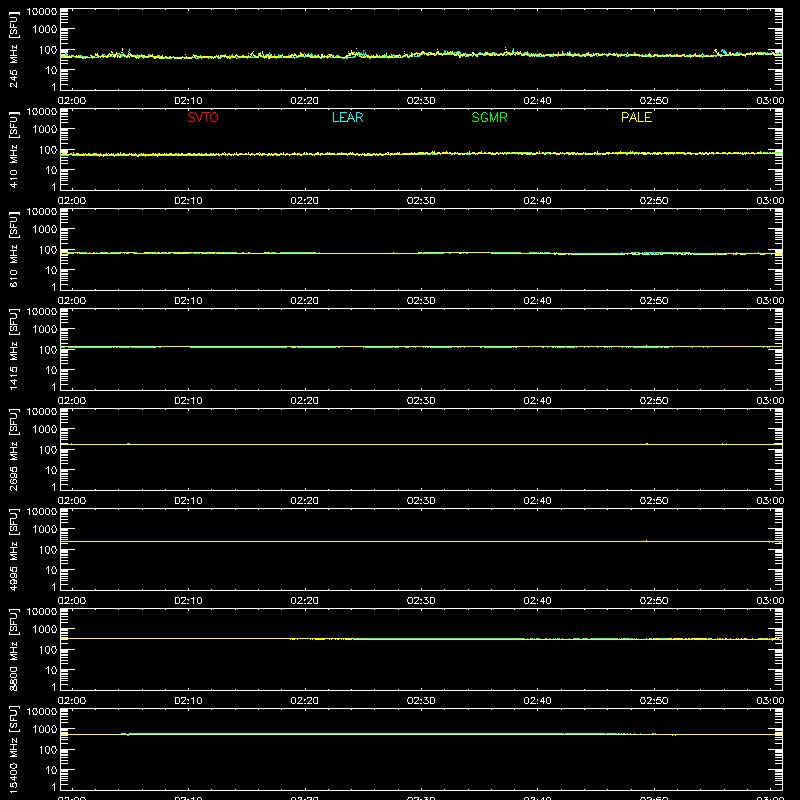The image size is (800, 800).
Task: Click 02:20 tick label under 1415 MHz plot
Action: tap(305, 401)
